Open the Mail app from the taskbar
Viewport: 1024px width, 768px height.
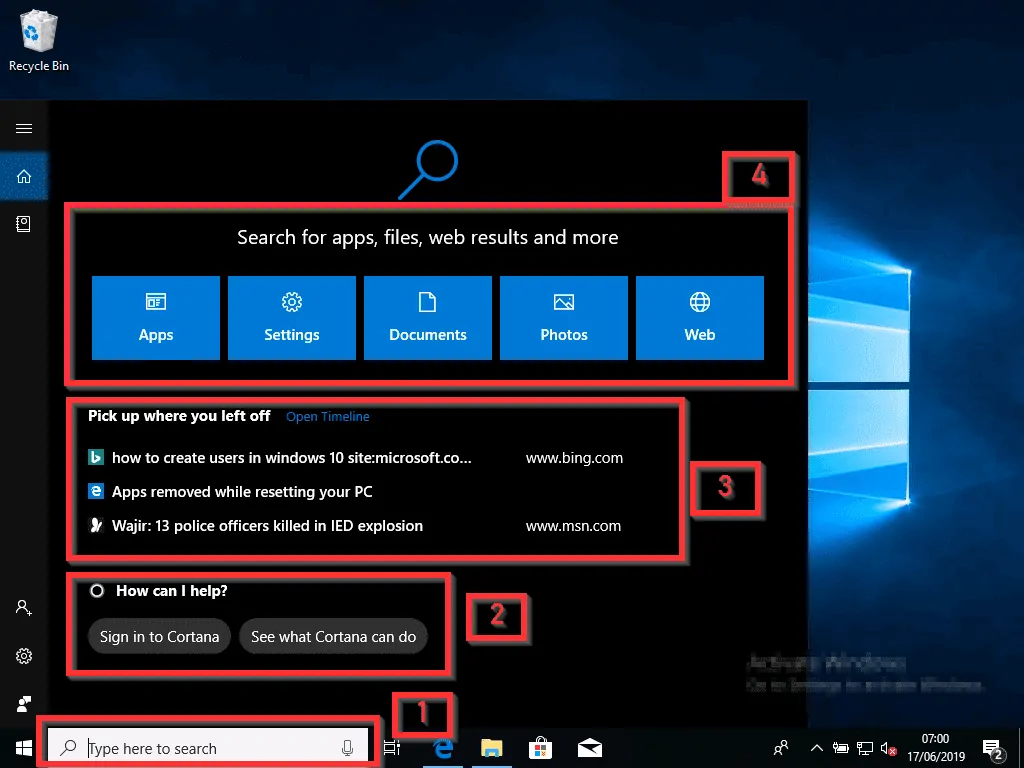pyautogui.click(x=589, y=747)
